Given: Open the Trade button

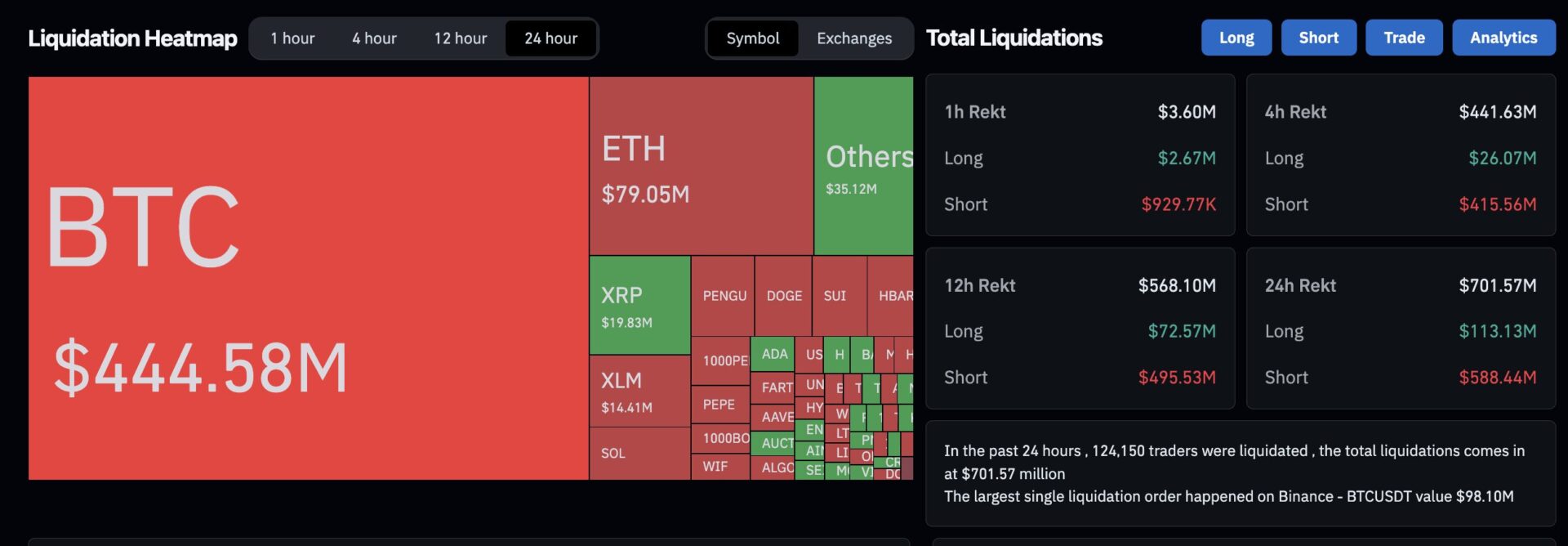Looking at the screenshot, I should [x=1404, y=38].
